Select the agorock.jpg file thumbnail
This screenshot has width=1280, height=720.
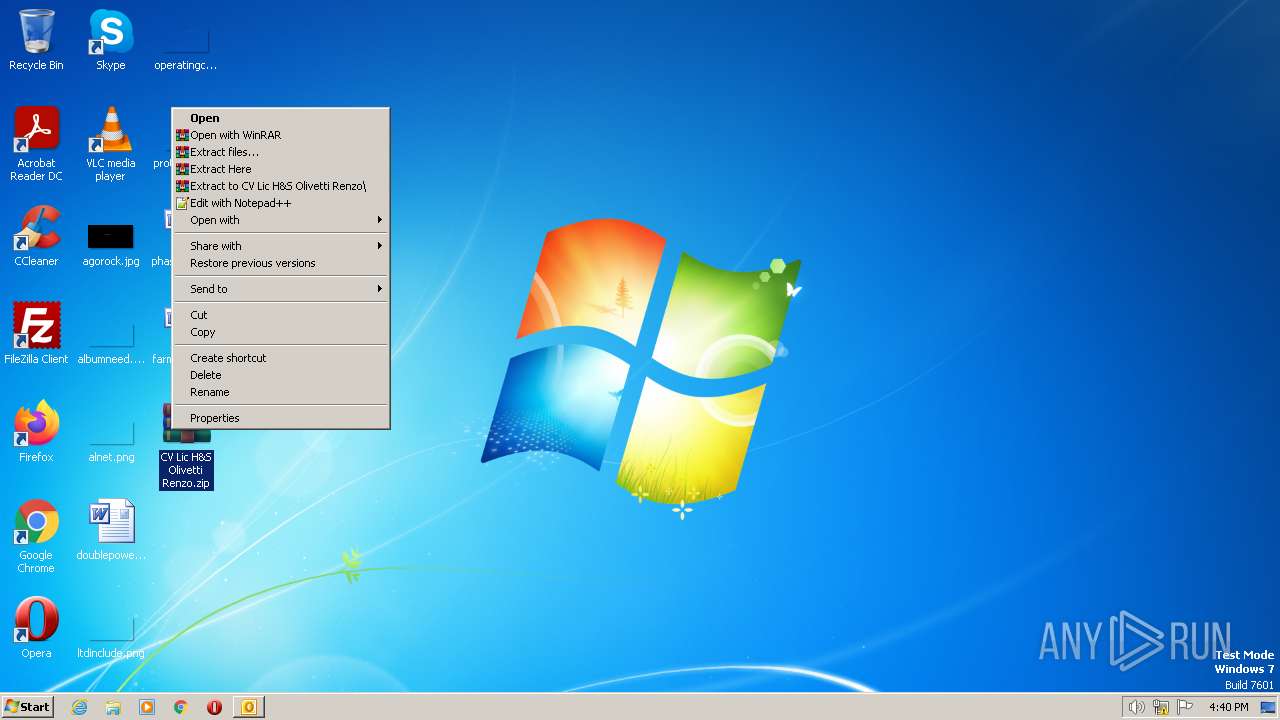111,243
